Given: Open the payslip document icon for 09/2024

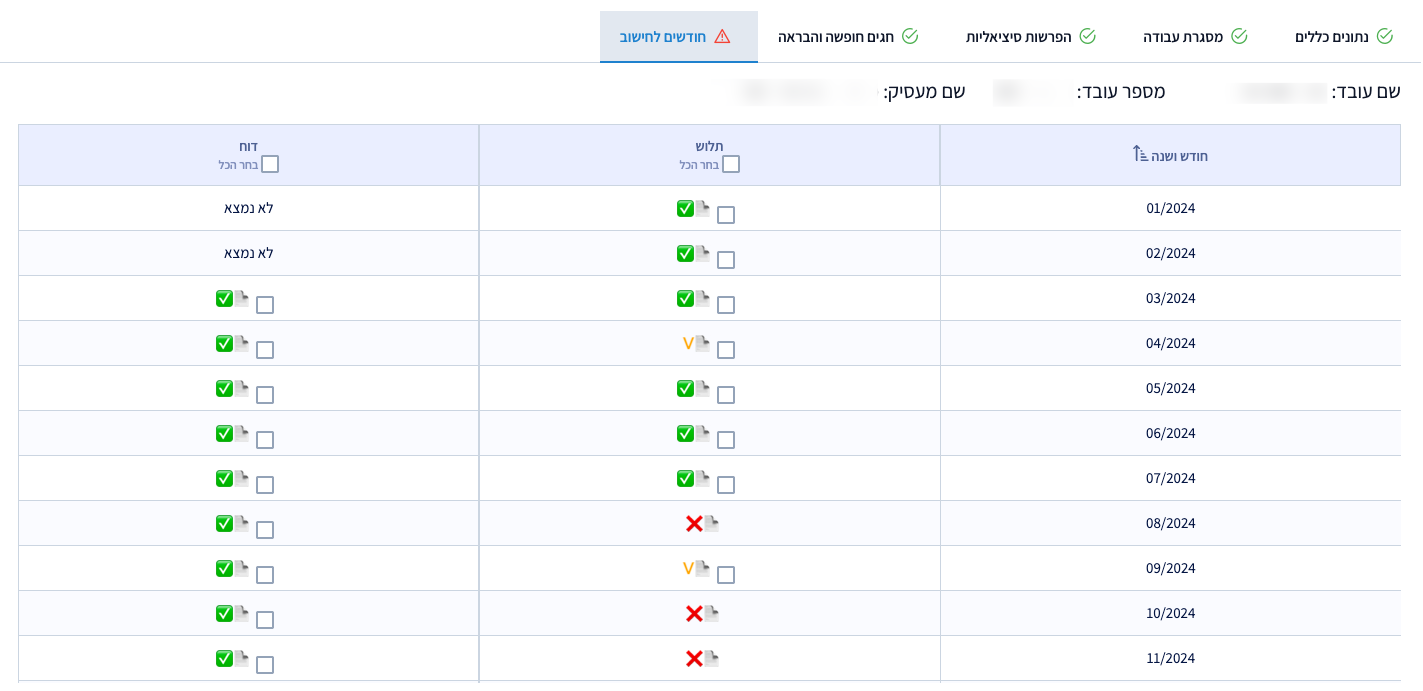Looking at the screenshot, I should [x=703, y=568].
